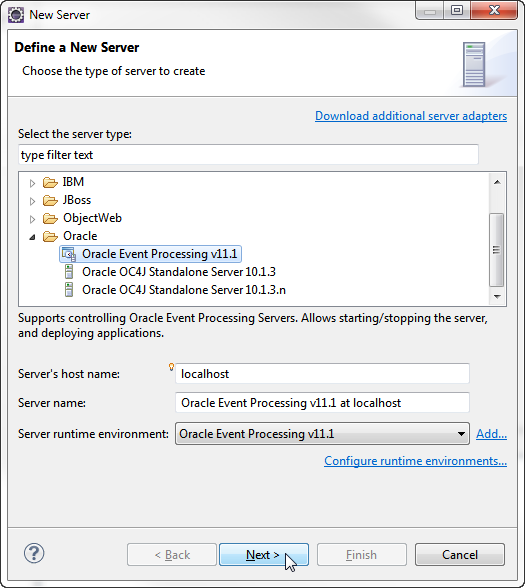
Task: Click the OC4J Standalone Server 10.1.3 icon
Action: point(69,272)
